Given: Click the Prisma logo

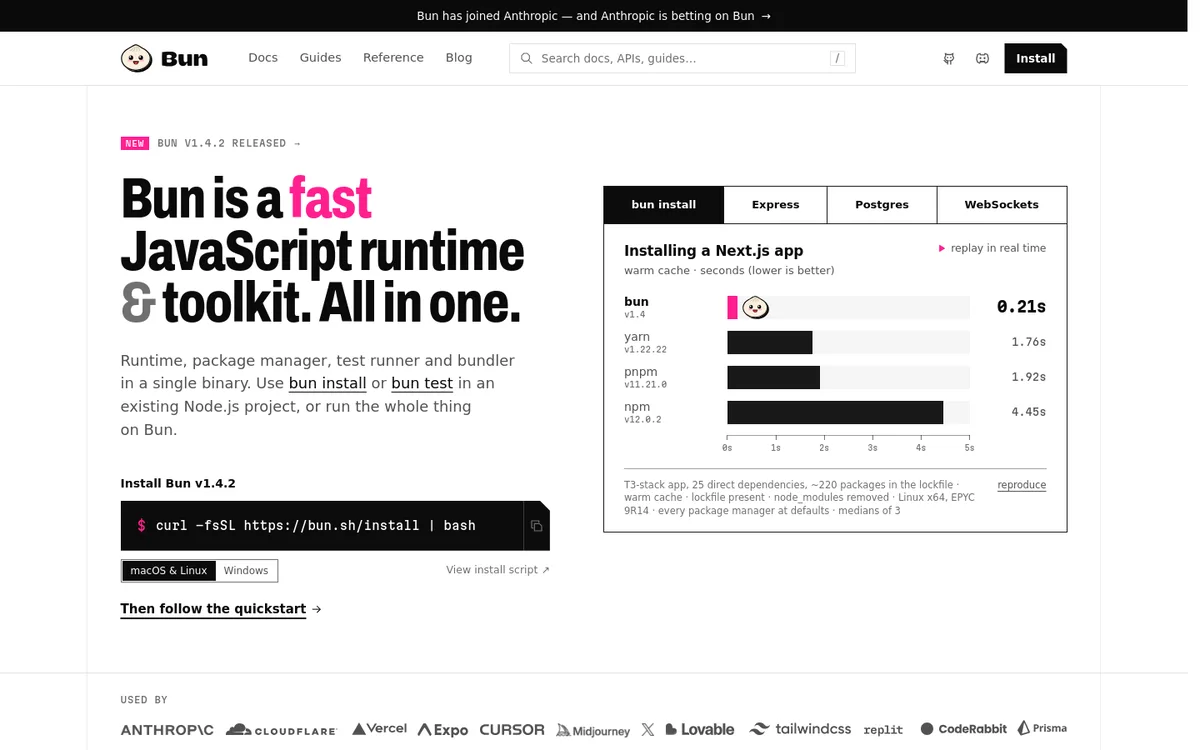Looking at the screenshot, I should [1042, 729].
